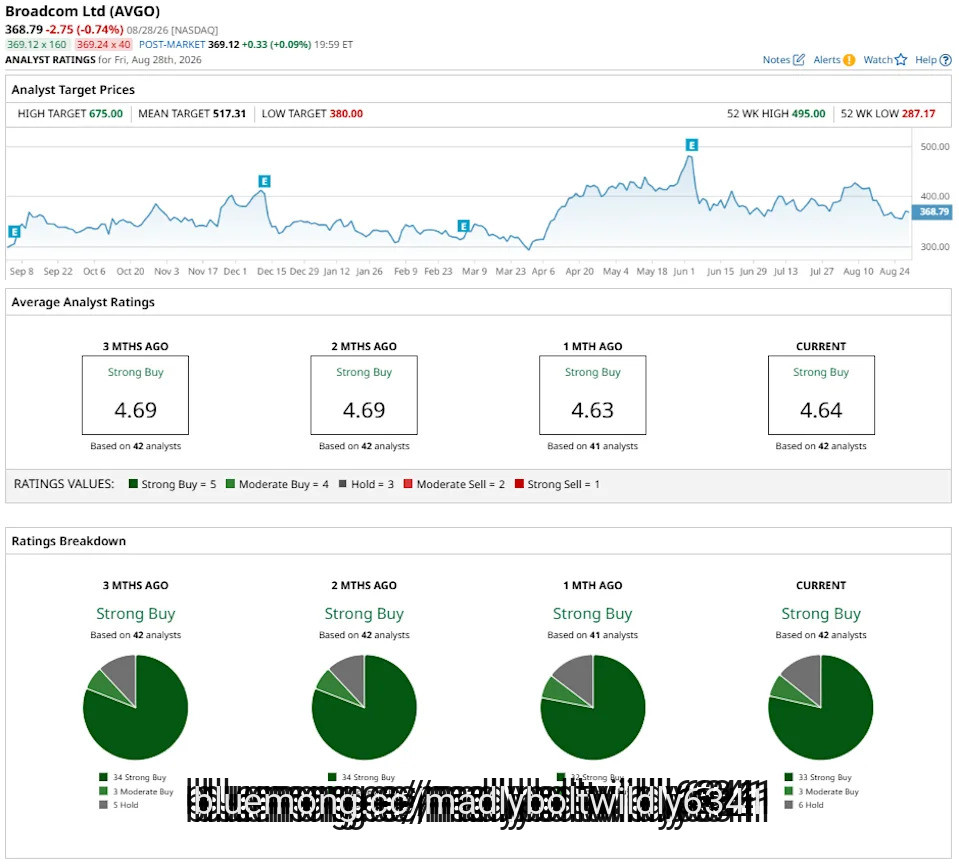
Task: Click the Watch link text
Action: point(878,60)
